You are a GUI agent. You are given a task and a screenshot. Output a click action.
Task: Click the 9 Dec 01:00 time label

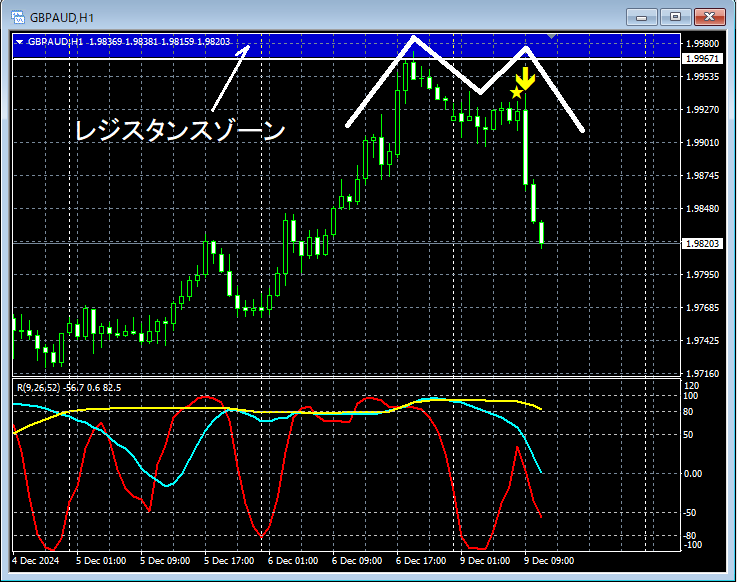(485, 561)
